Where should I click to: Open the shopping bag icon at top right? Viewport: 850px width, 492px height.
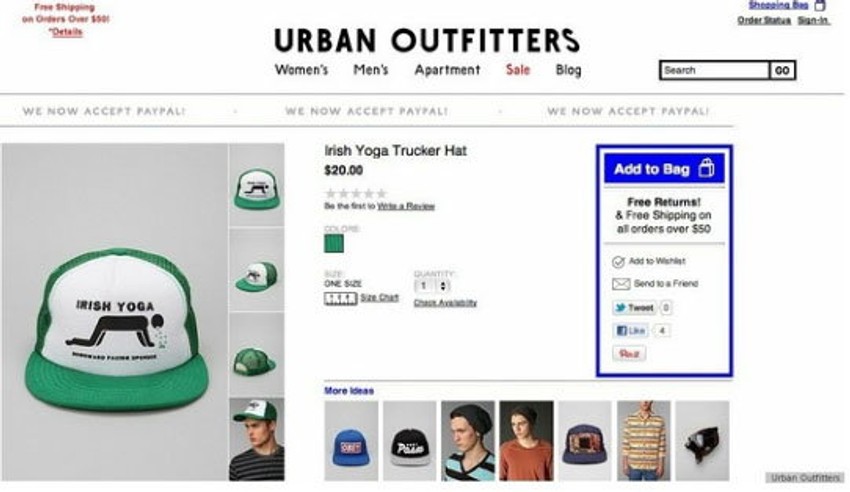[x=820, y=5]
